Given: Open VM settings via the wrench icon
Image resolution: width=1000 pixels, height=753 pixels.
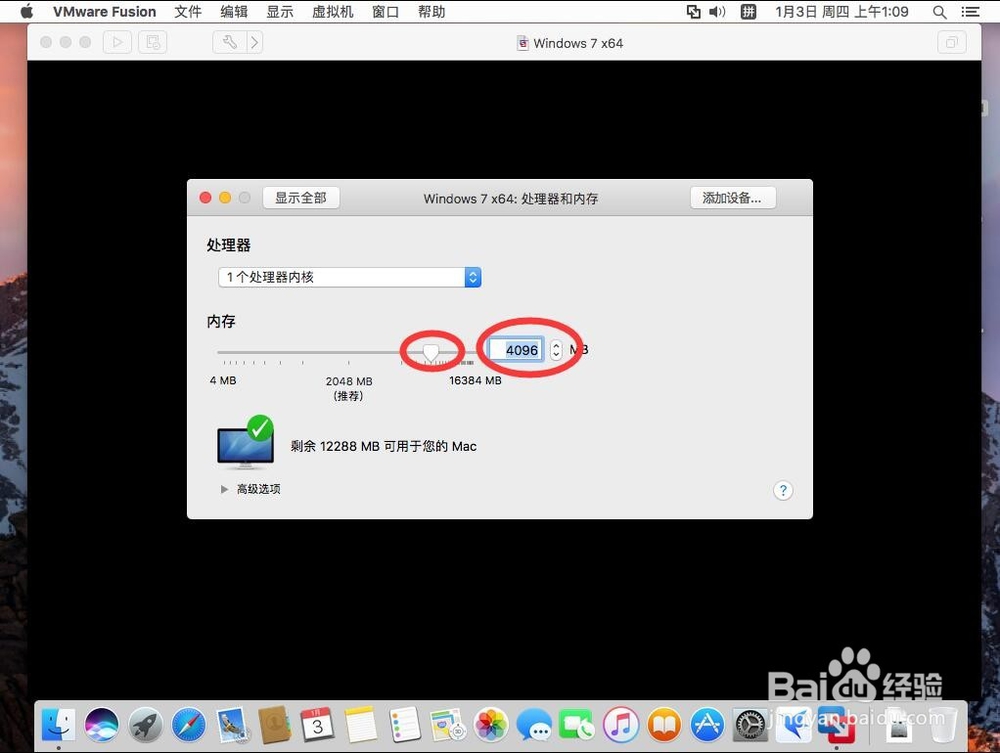Looking at the screenshot, I should pos(230,42).
